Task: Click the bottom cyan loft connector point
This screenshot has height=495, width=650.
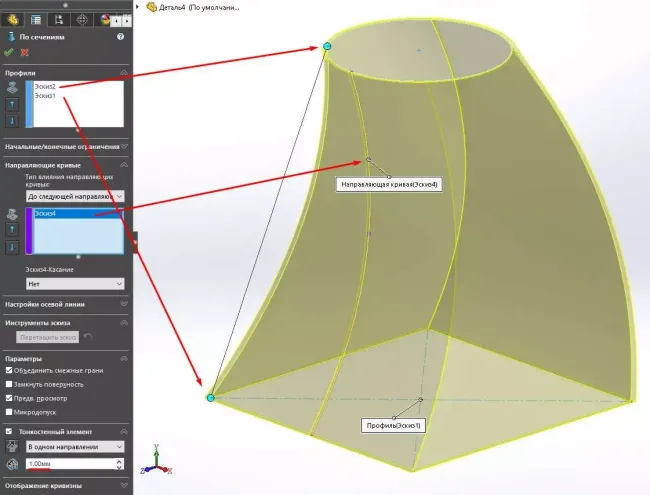Action: click(x=211, y=398)
